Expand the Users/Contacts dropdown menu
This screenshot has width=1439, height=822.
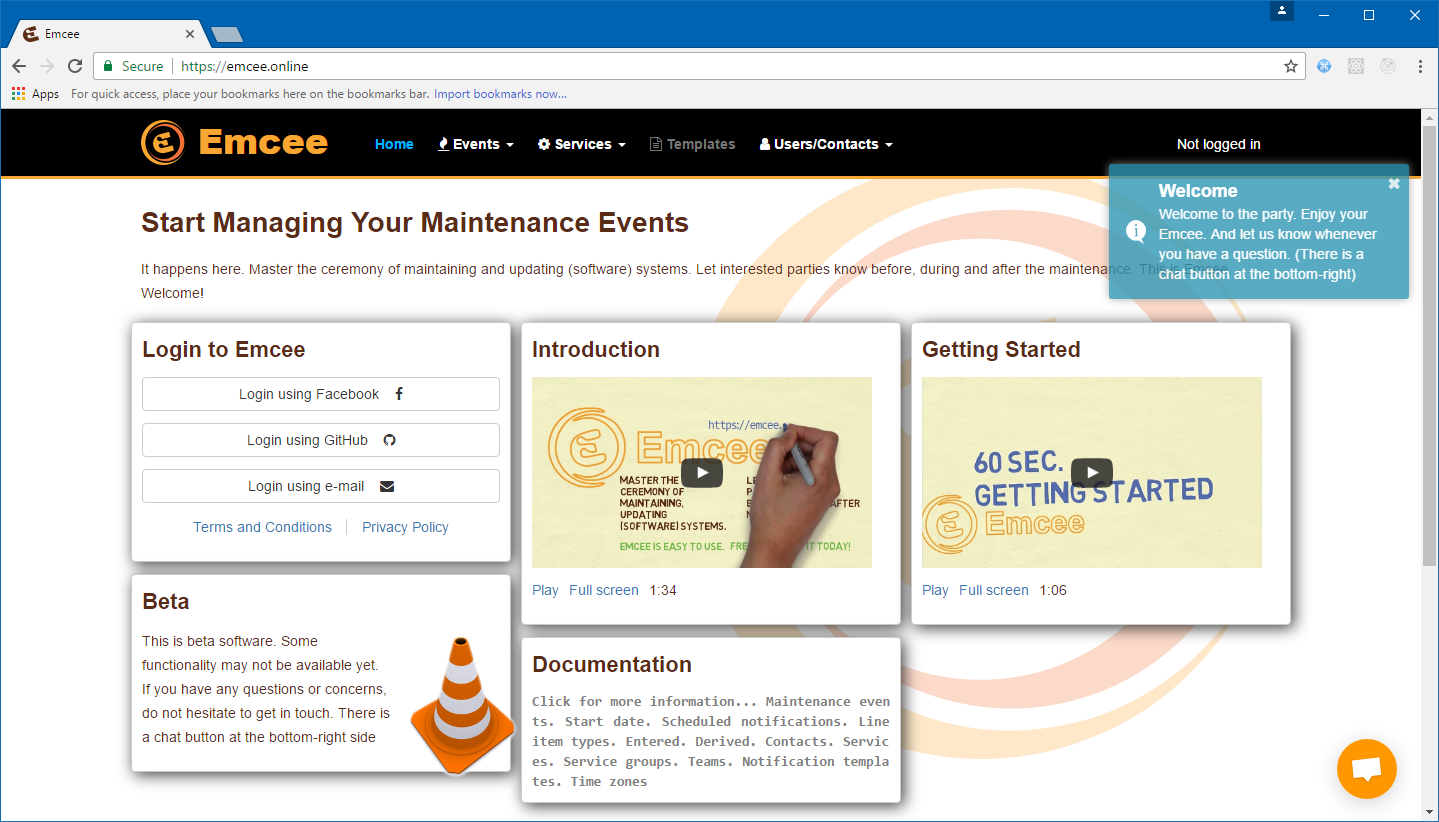[826, 144]
